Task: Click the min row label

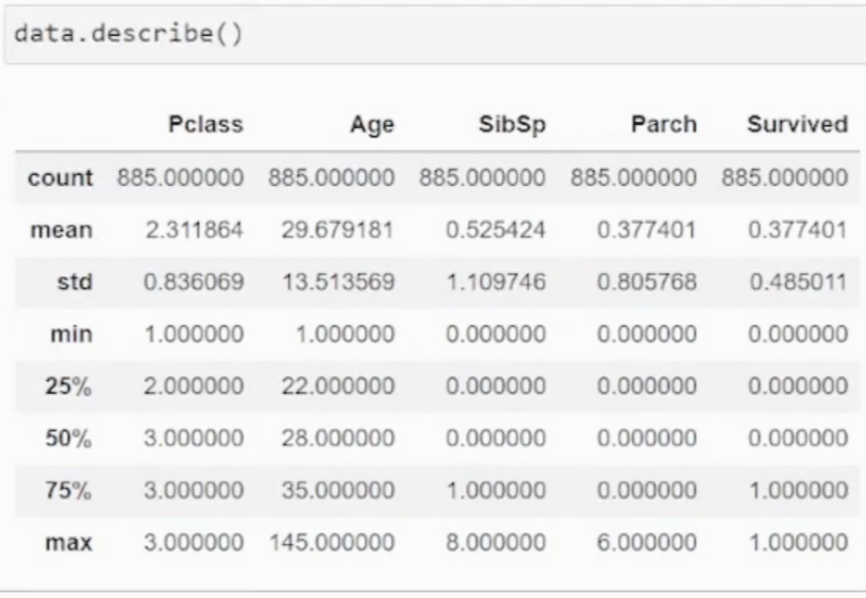Action: (x=71, y=334)
